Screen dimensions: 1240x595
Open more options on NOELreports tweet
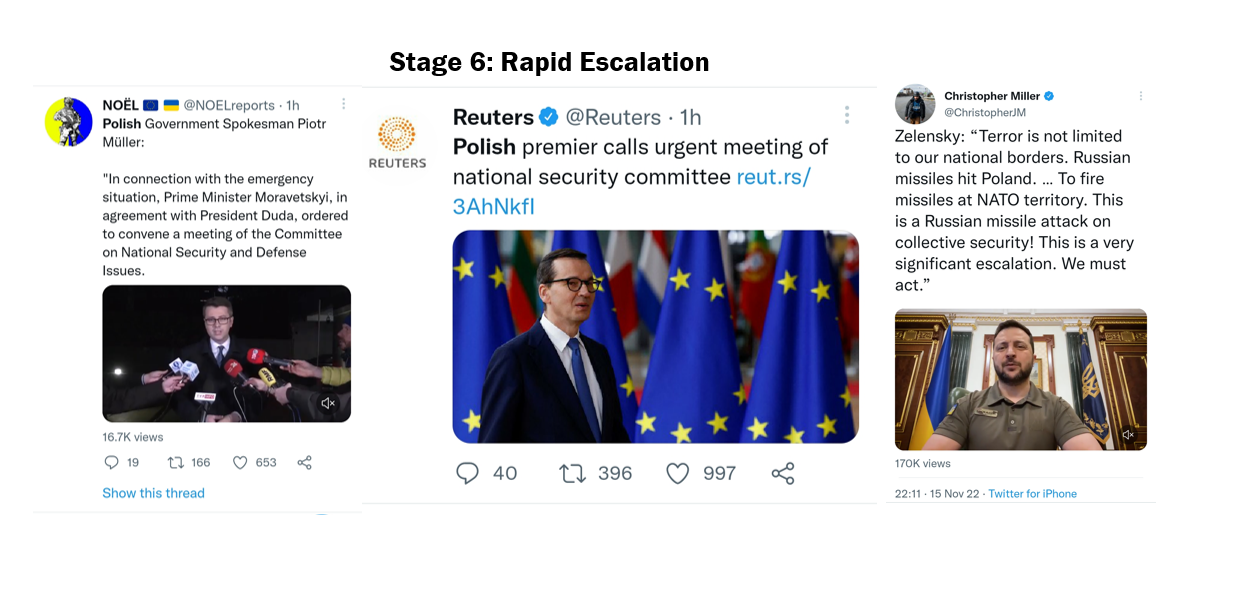(344, 104)
